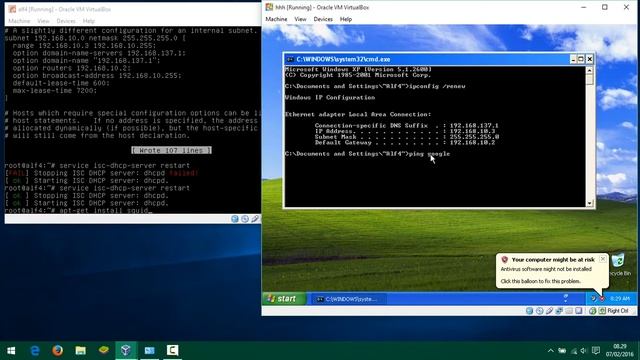Click 'option routers 192.168.10.2' line in alf4
Image resolution: width=640 pixels, height=360 pixels.
coord(71,68)
